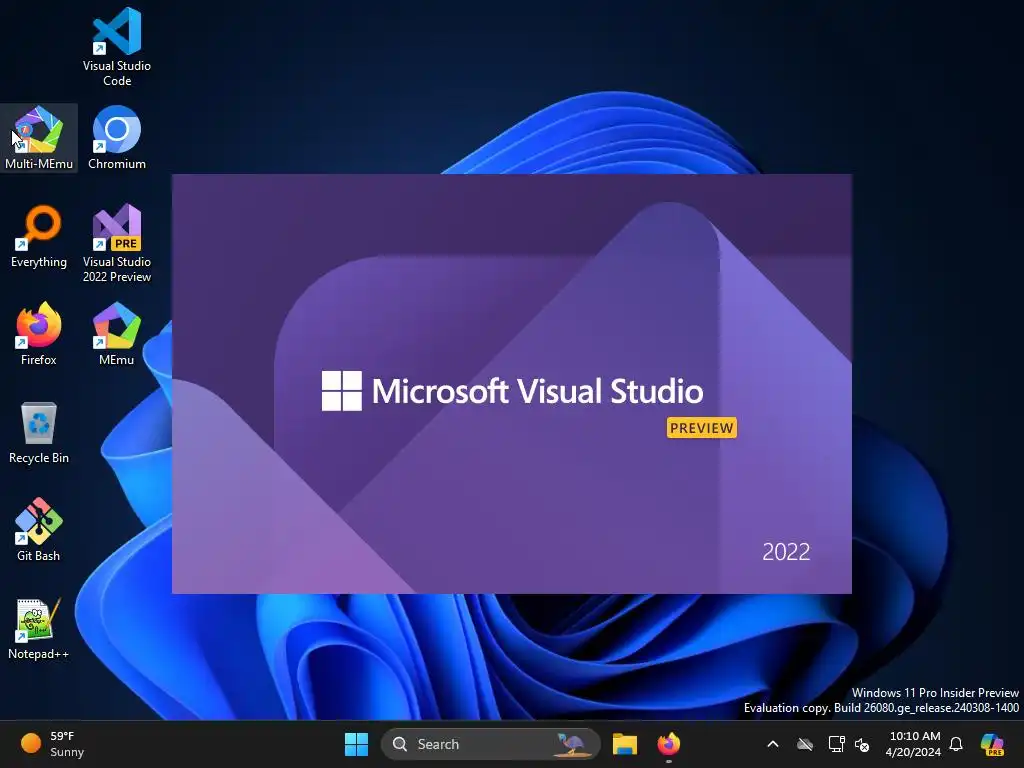Open the clock showing 10:10 AM
The height and width of the screenshot is (768, 1024).
(913, 744)
